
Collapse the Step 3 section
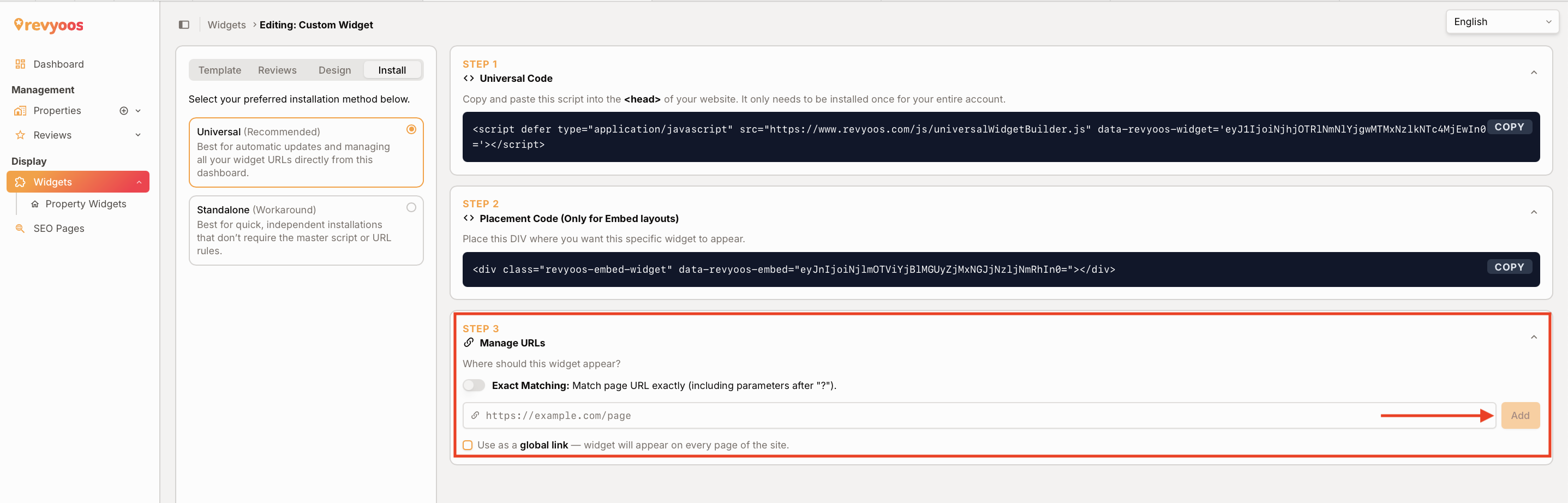(1534, 337)
